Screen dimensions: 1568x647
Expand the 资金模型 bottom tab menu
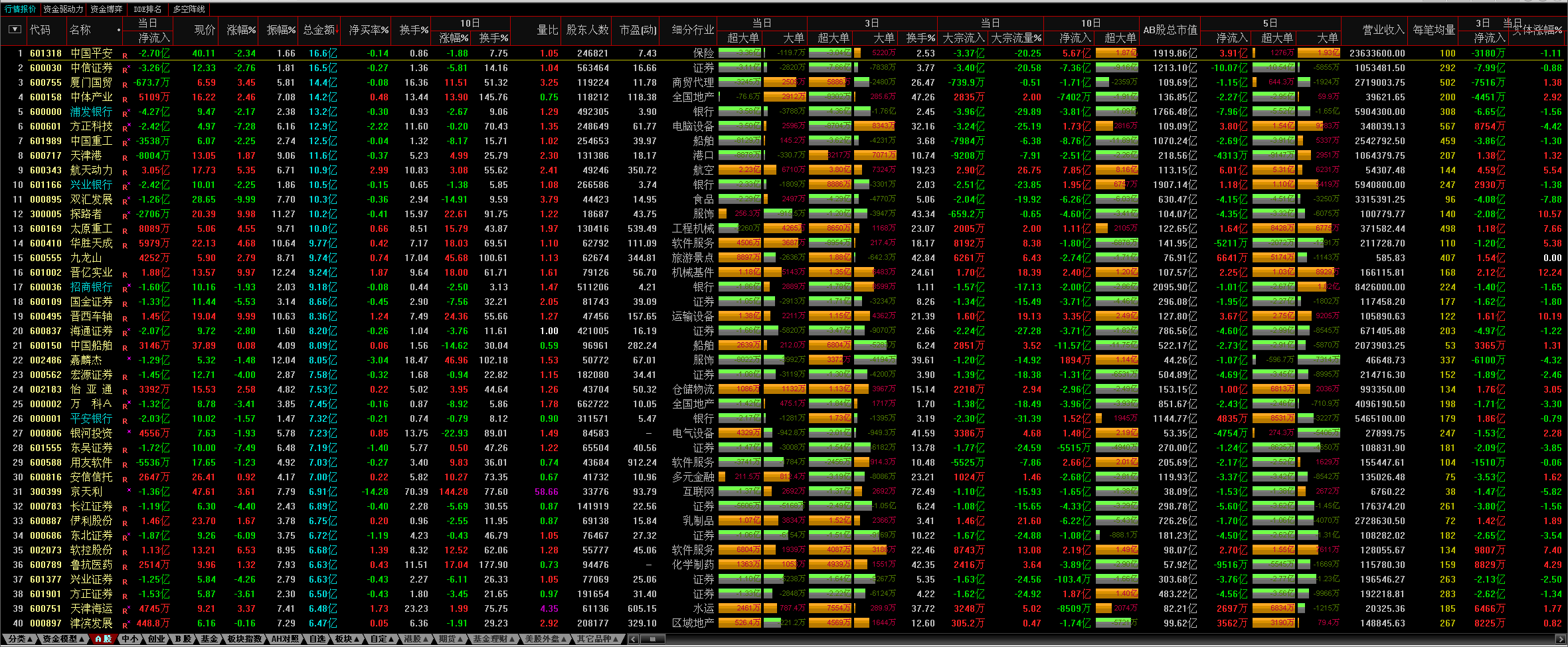point(63,639)
